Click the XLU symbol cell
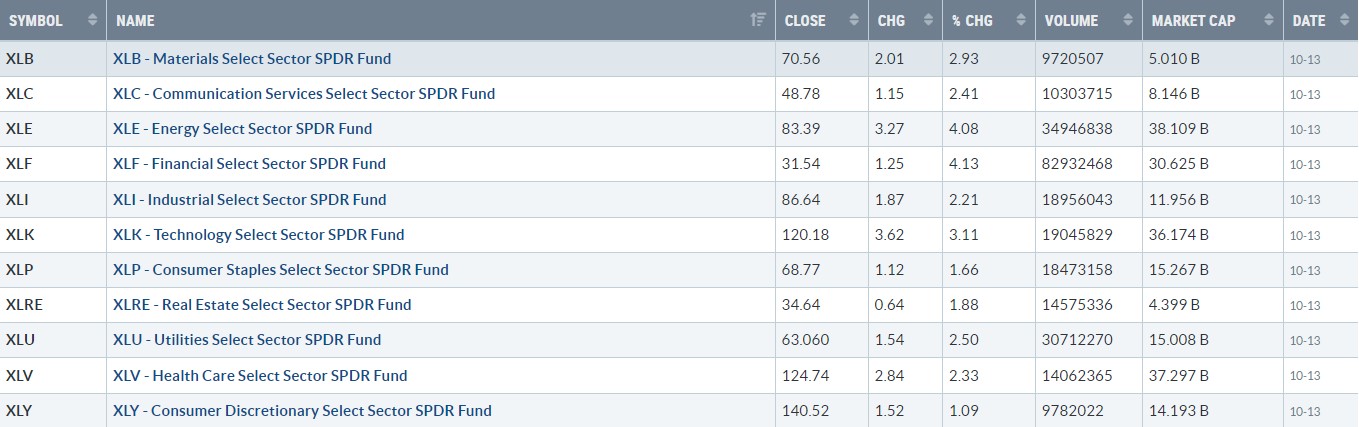Viewport: 1359px width, 427px height. [18, 340]
